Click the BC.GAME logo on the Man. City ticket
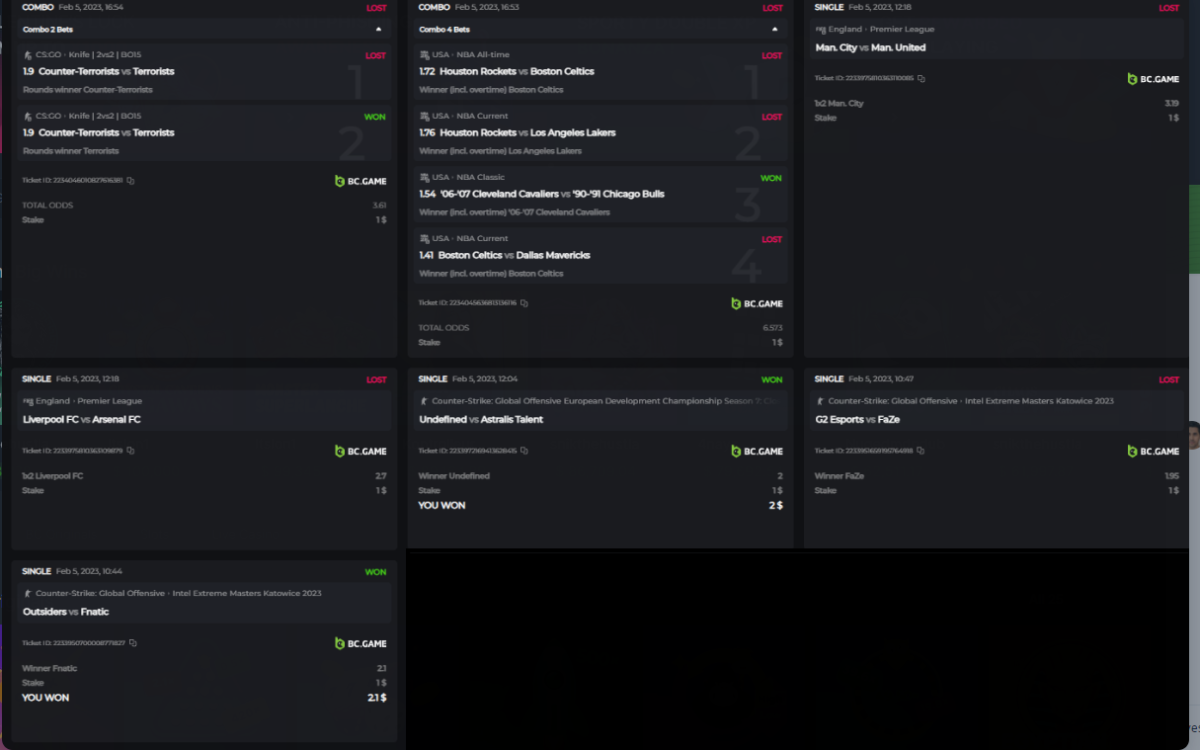This screenshot has width=1200, height=750. point(1153,78)
